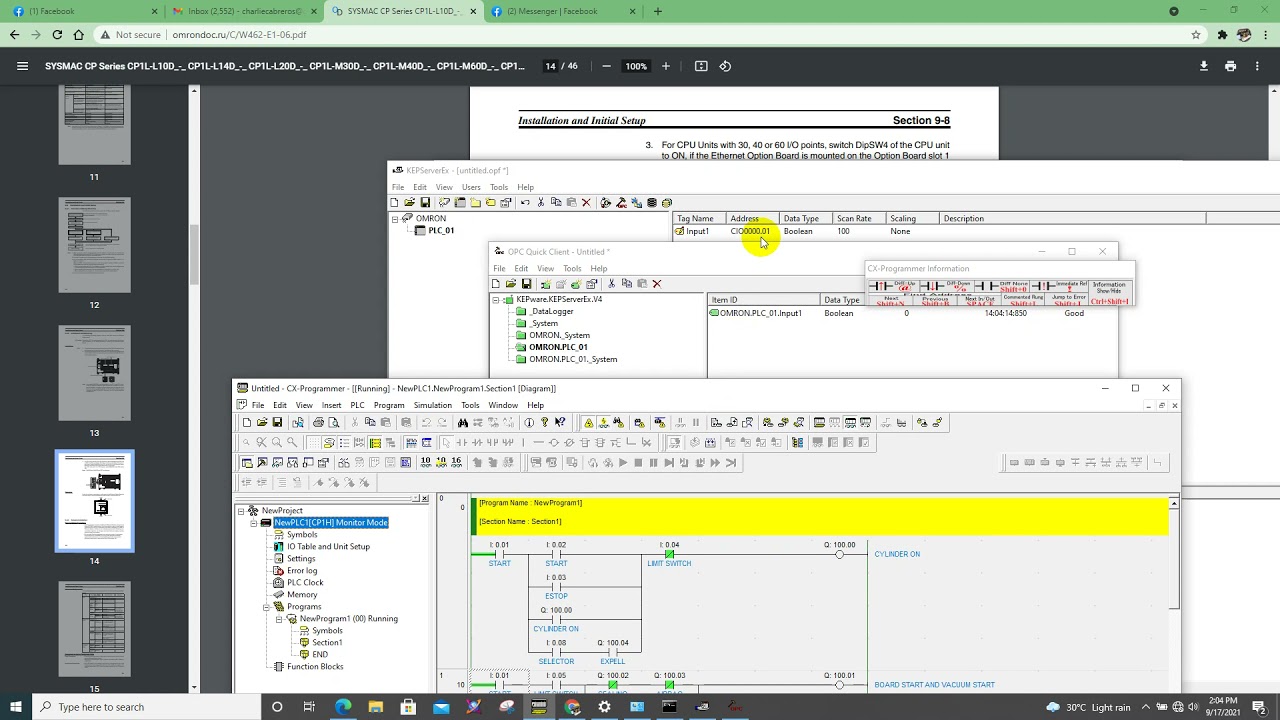1280x720 pixels.
Task: Click Save disk icon in CX-Programmer toolbar
Action: point(277,423)
